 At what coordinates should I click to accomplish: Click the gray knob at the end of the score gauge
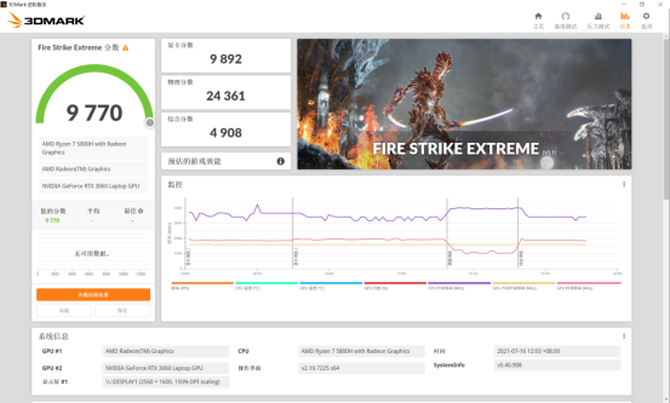tap(150, 123)
